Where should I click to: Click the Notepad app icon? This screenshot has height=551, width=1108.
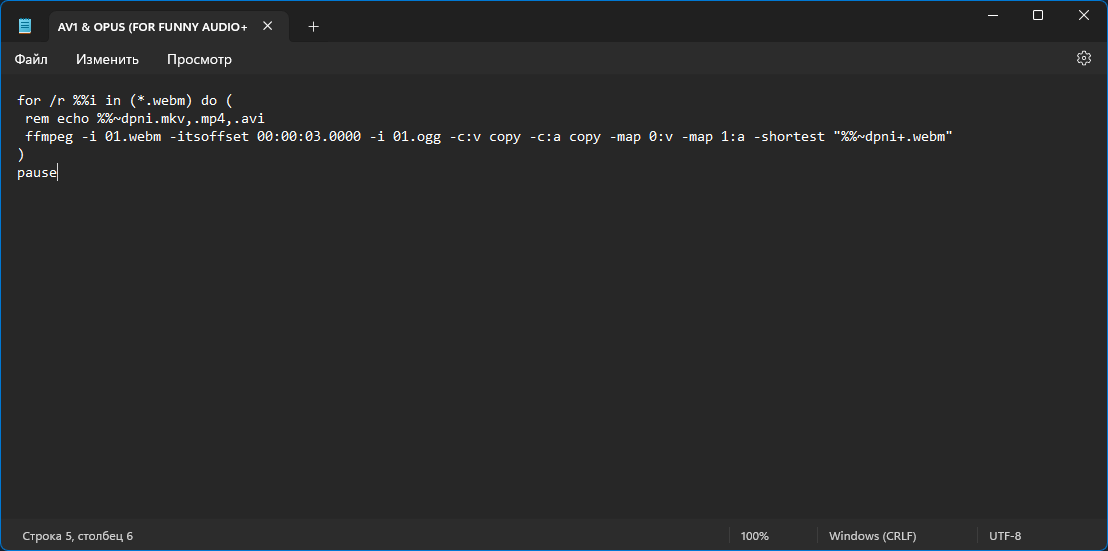coord(25,26)
